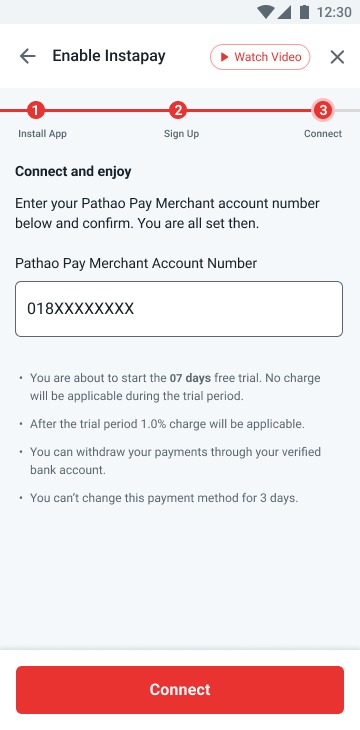Click the red Connect button
This screenshot has height=730, width=360.
point(180,689)
